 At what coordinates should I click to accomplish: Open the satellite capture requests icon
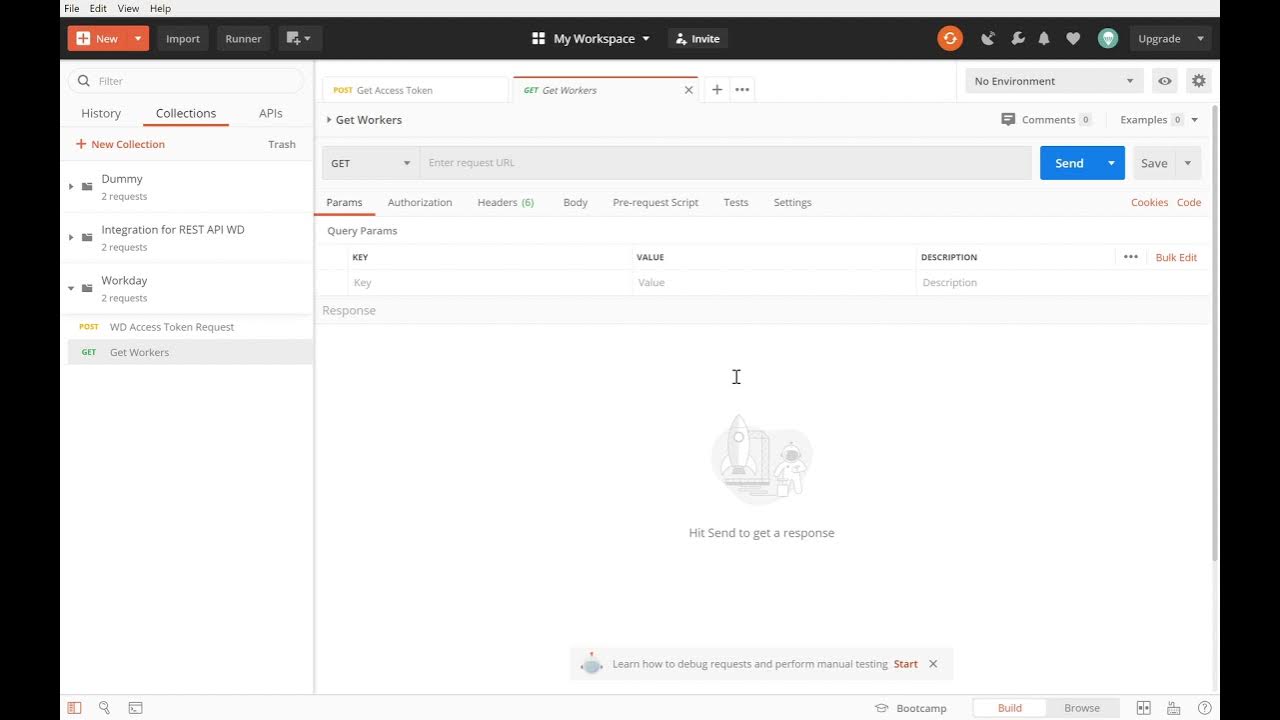point(988,39)
